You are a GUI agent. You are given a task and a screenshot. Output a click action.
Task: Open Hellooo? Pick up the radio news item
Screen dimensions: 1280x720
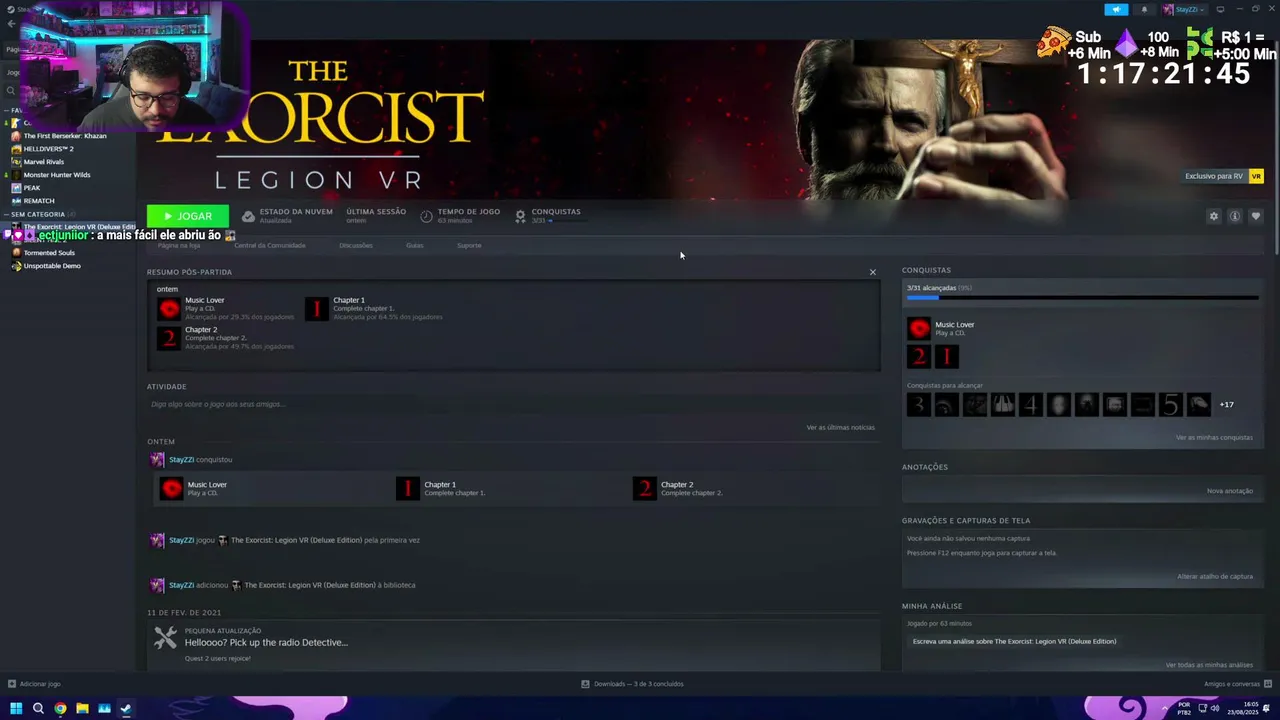pos(266,642)
